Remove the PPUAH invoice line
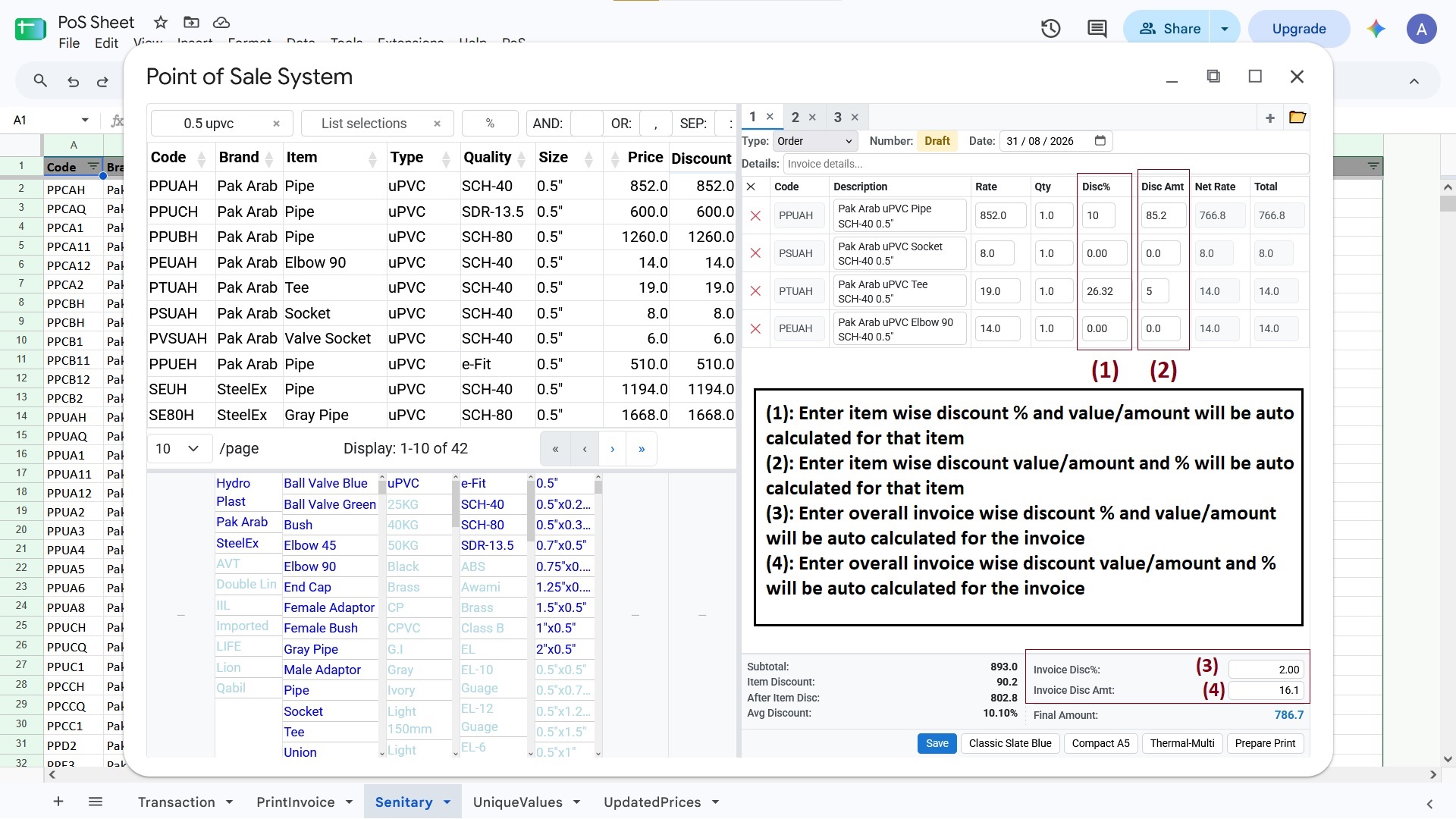This screenshot has width=1456, height=819. (x=755, y=216)
